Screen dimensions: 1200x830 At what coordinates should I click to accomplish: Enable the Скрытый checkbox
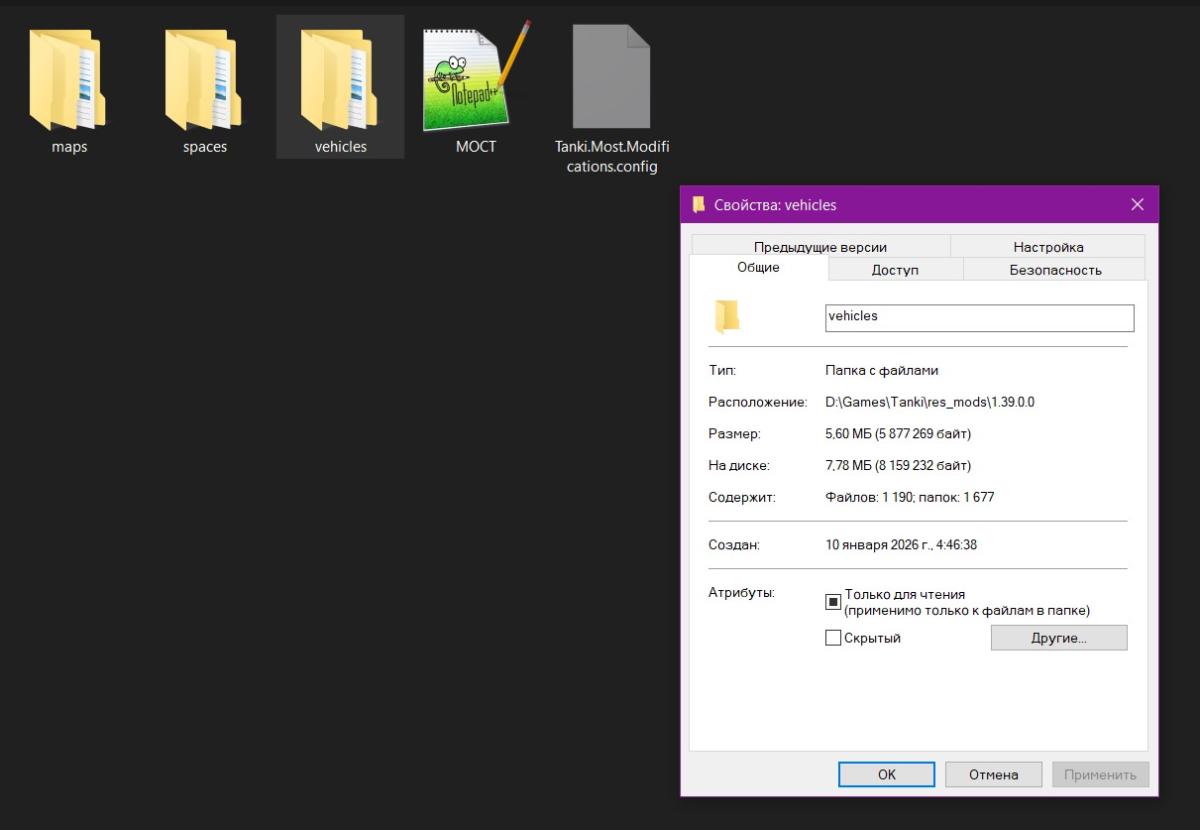833,638
